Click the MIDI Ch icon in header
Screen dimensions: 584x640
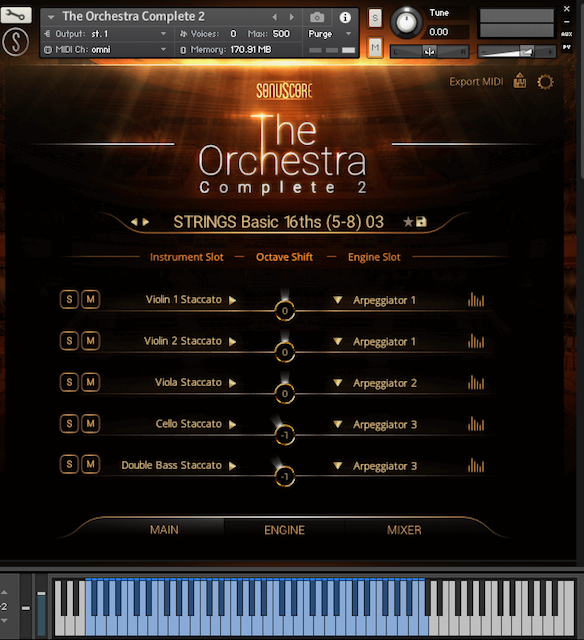pyautogui.click(x=48, y=50)
